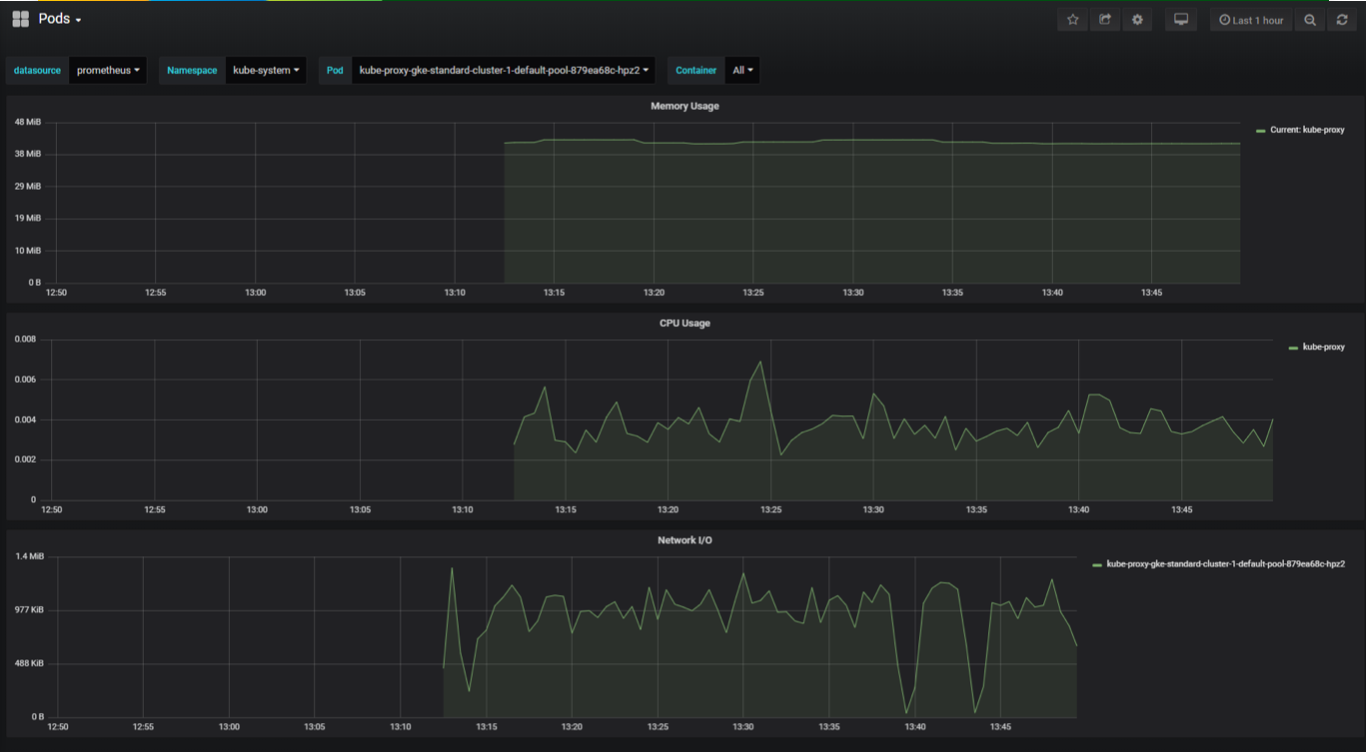Click the CPU Usage panel title
The height and width of the screenshot is (752, 1366).
coord(685,323)
